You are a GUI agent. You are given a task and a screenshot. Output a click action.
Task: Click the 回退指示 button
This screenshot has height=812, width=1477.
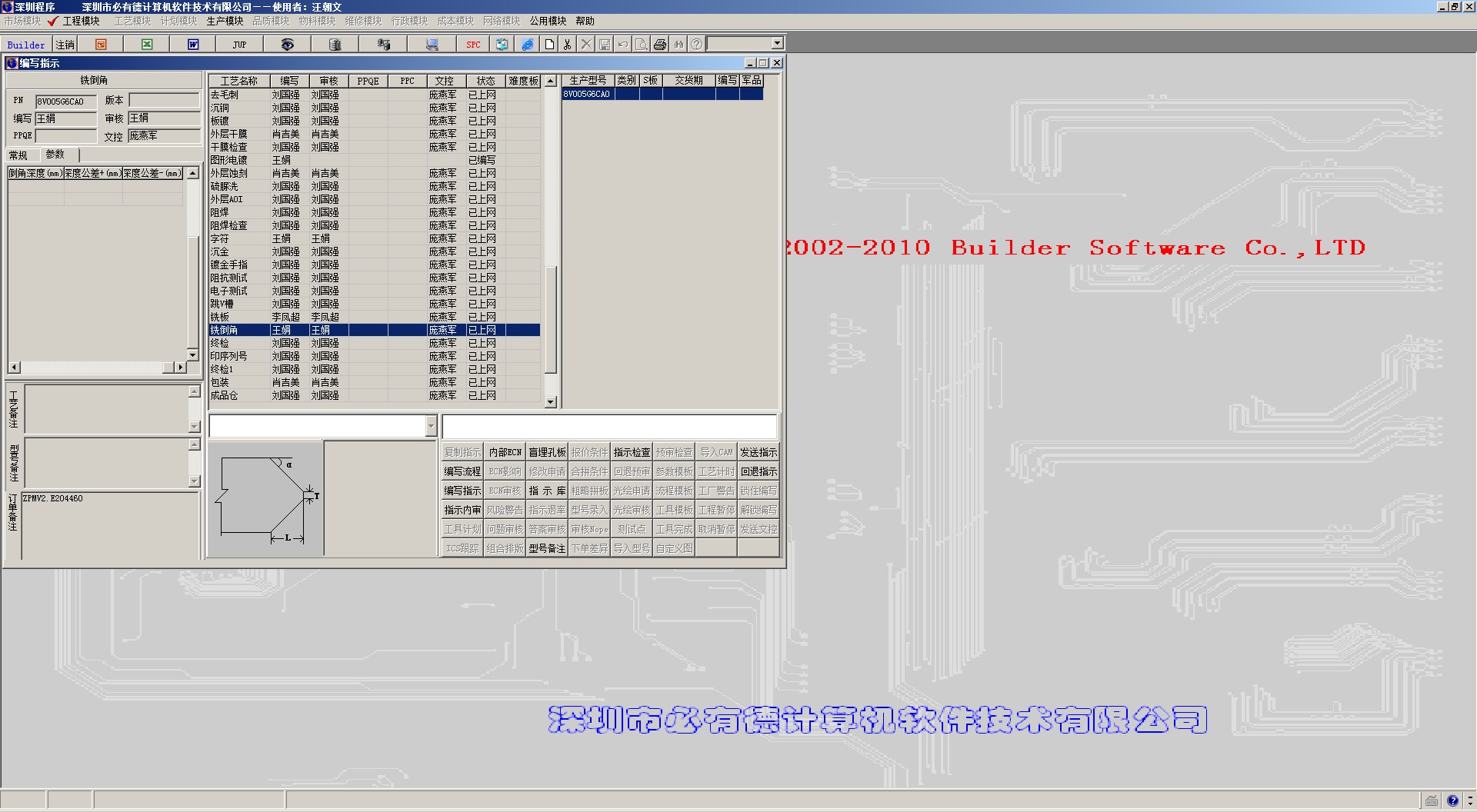coord(759,471)
